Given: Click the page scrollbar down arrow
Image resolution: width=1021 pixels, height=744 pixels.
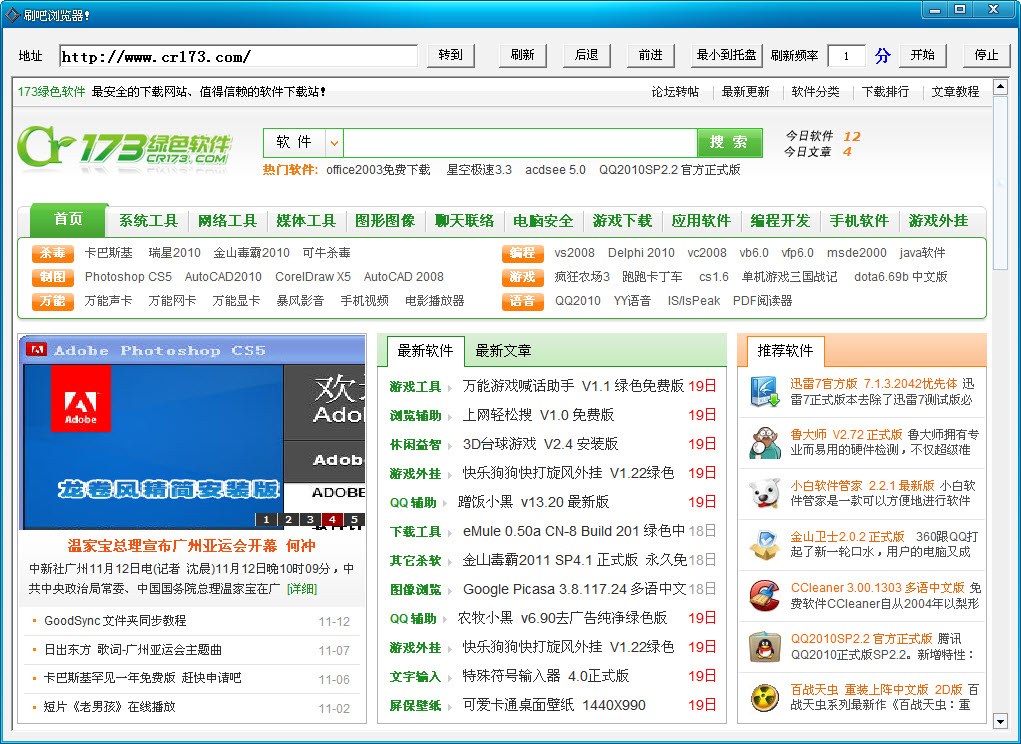Looking at the screenshot, I should [x=1000, y=720].
